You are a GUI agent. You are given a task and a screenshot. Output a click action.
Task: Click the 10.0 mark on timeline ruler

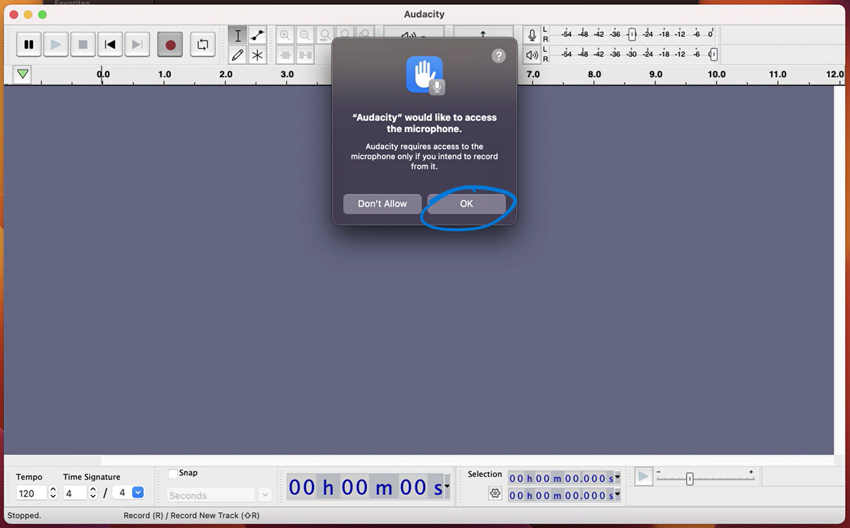point(716,74)
